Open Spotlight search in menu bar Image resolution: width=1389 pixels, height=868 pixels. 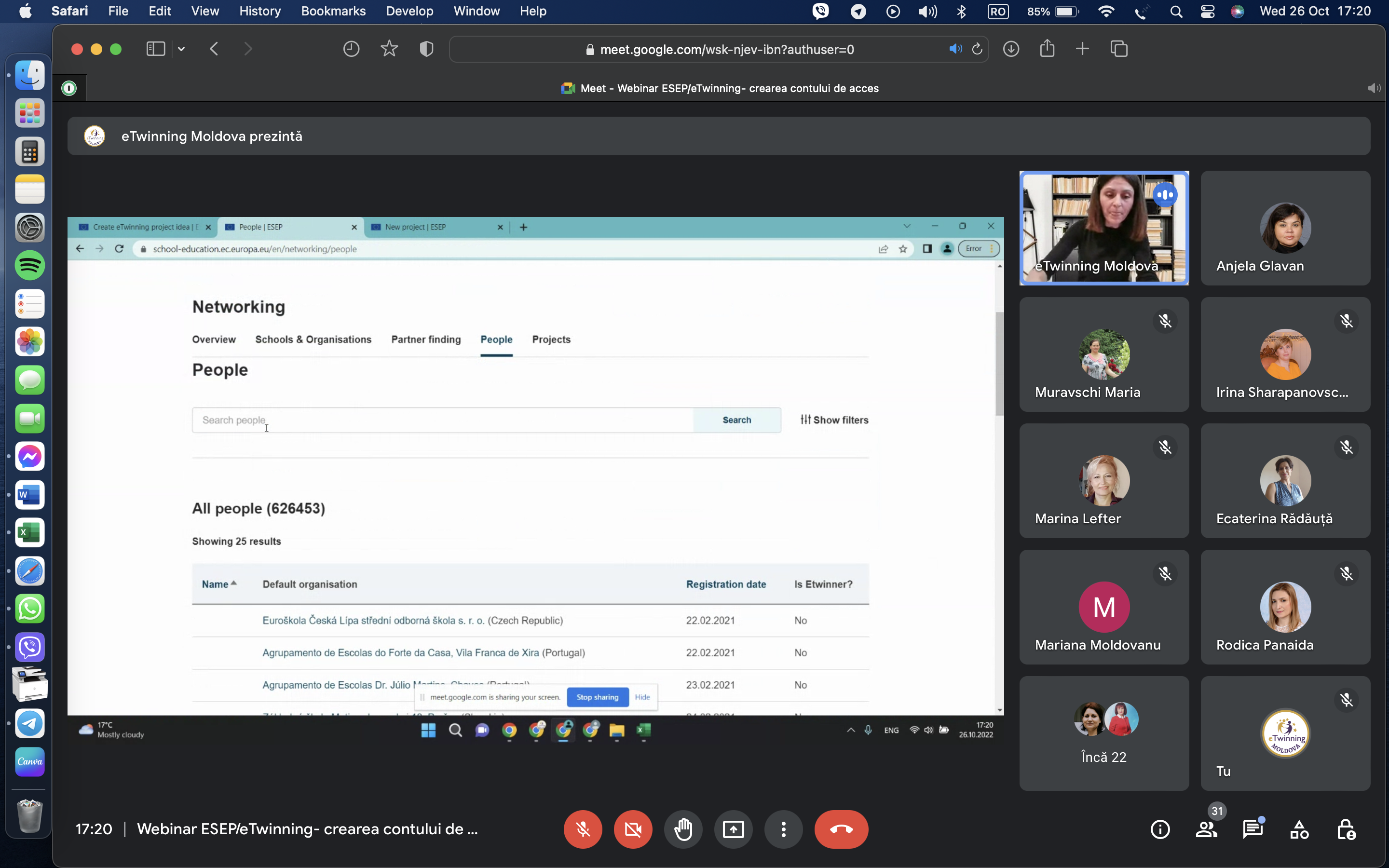coord(1176,11)
